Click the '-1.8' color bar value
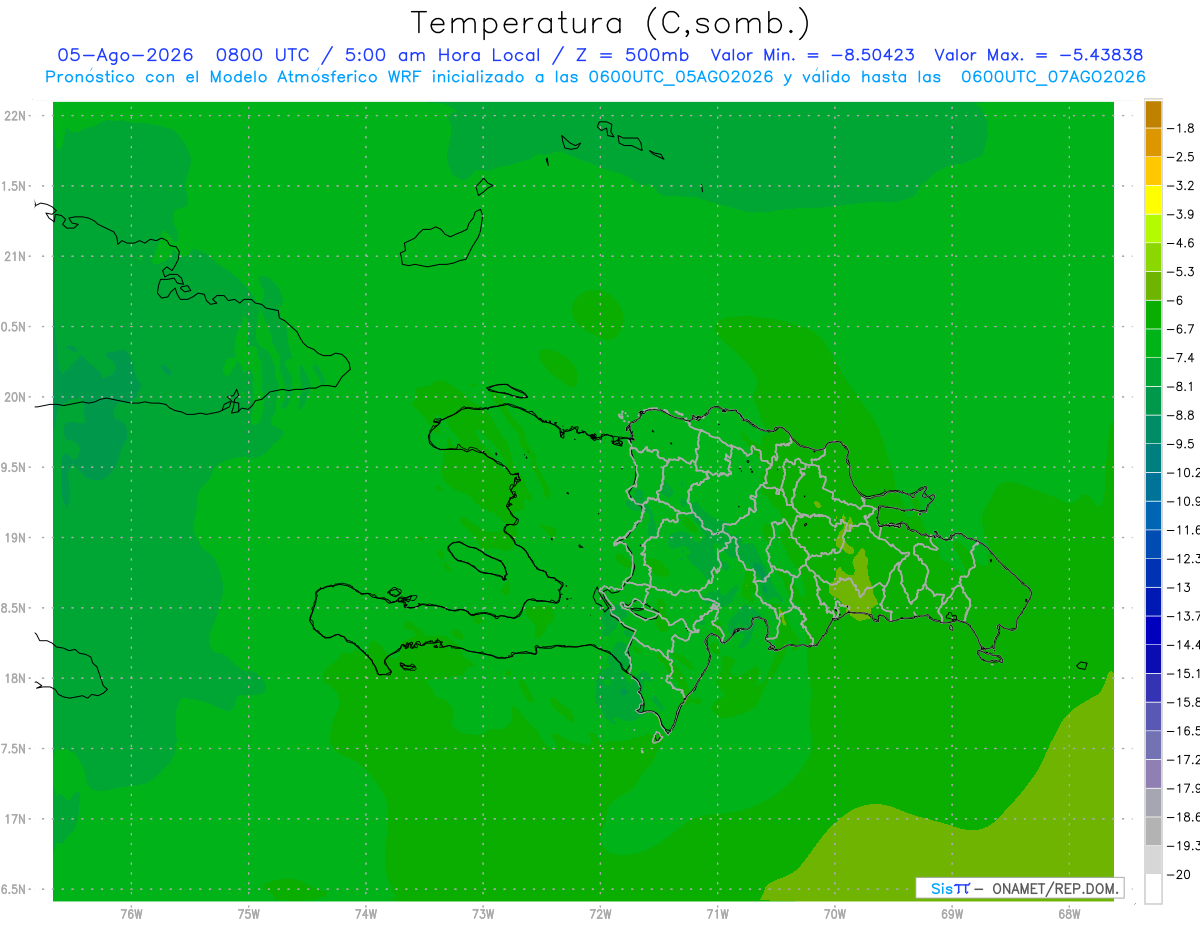The height and width of the screenshot is (927, 1200). click(1181, 128)
